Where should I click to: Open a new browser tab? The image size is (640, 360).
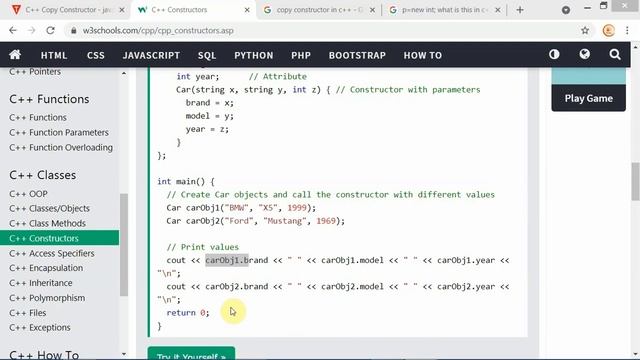(x=520, y=10)
